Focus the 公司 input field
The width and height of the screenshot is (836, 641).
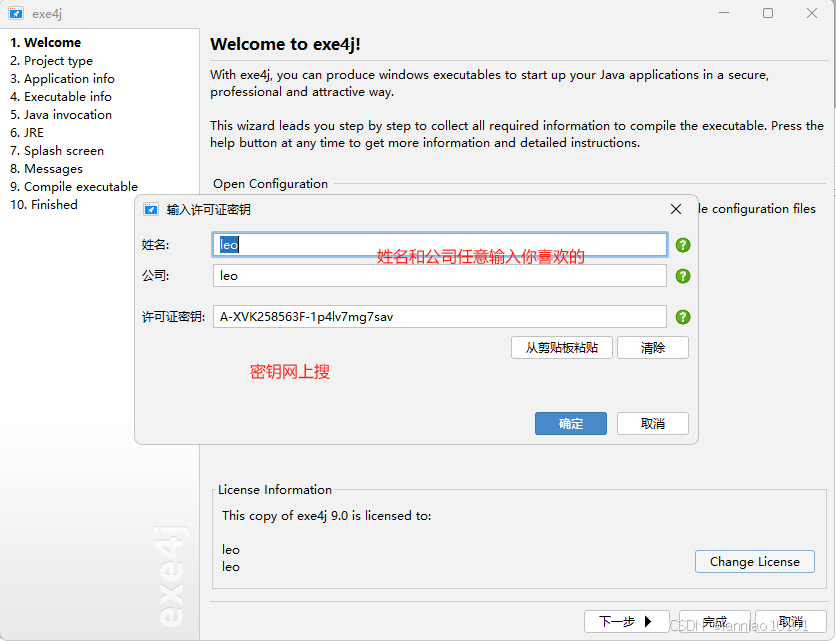440,276
